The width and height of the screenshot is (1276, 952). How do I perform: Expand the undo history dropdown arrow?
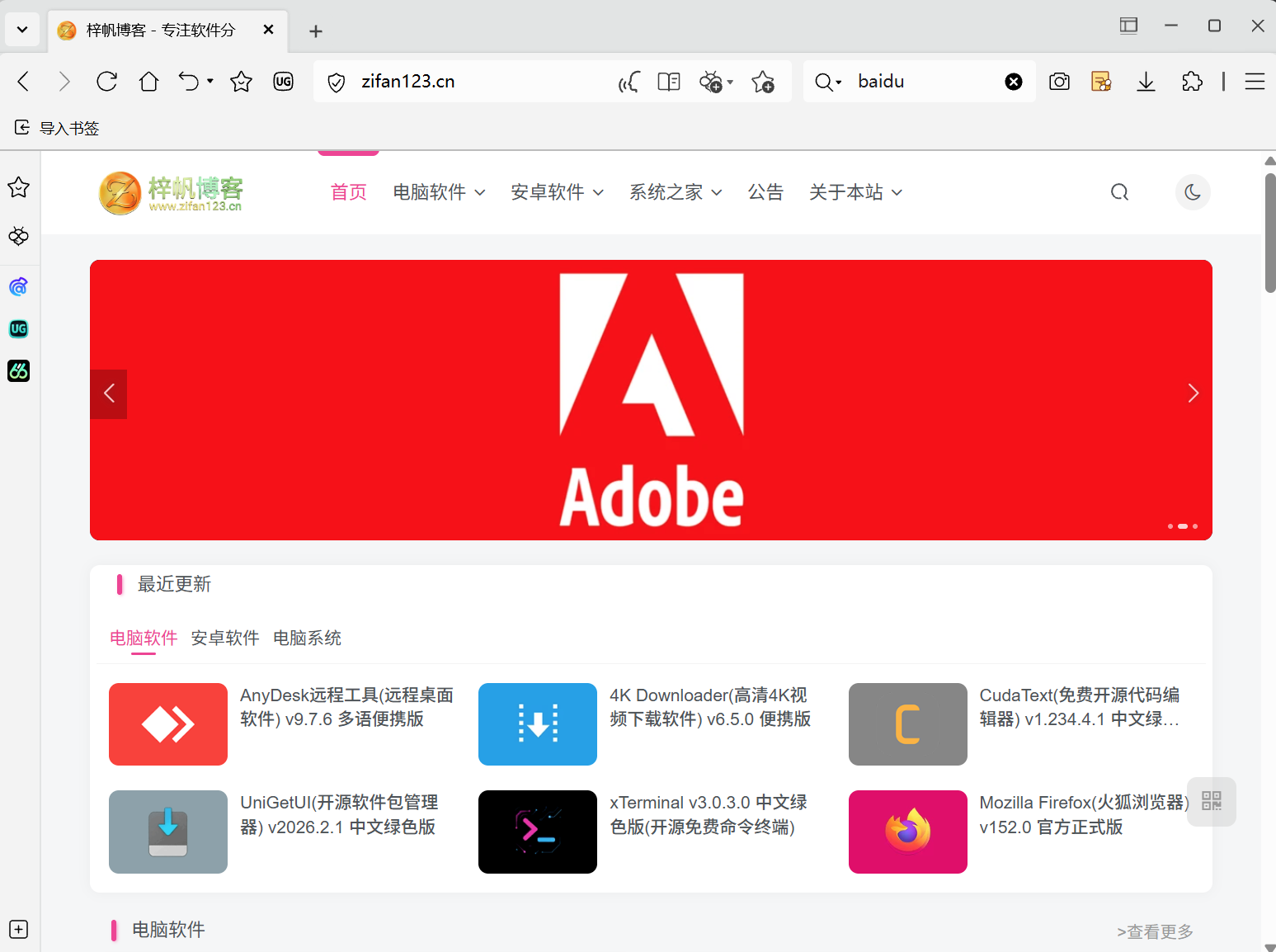coord(210,81)
